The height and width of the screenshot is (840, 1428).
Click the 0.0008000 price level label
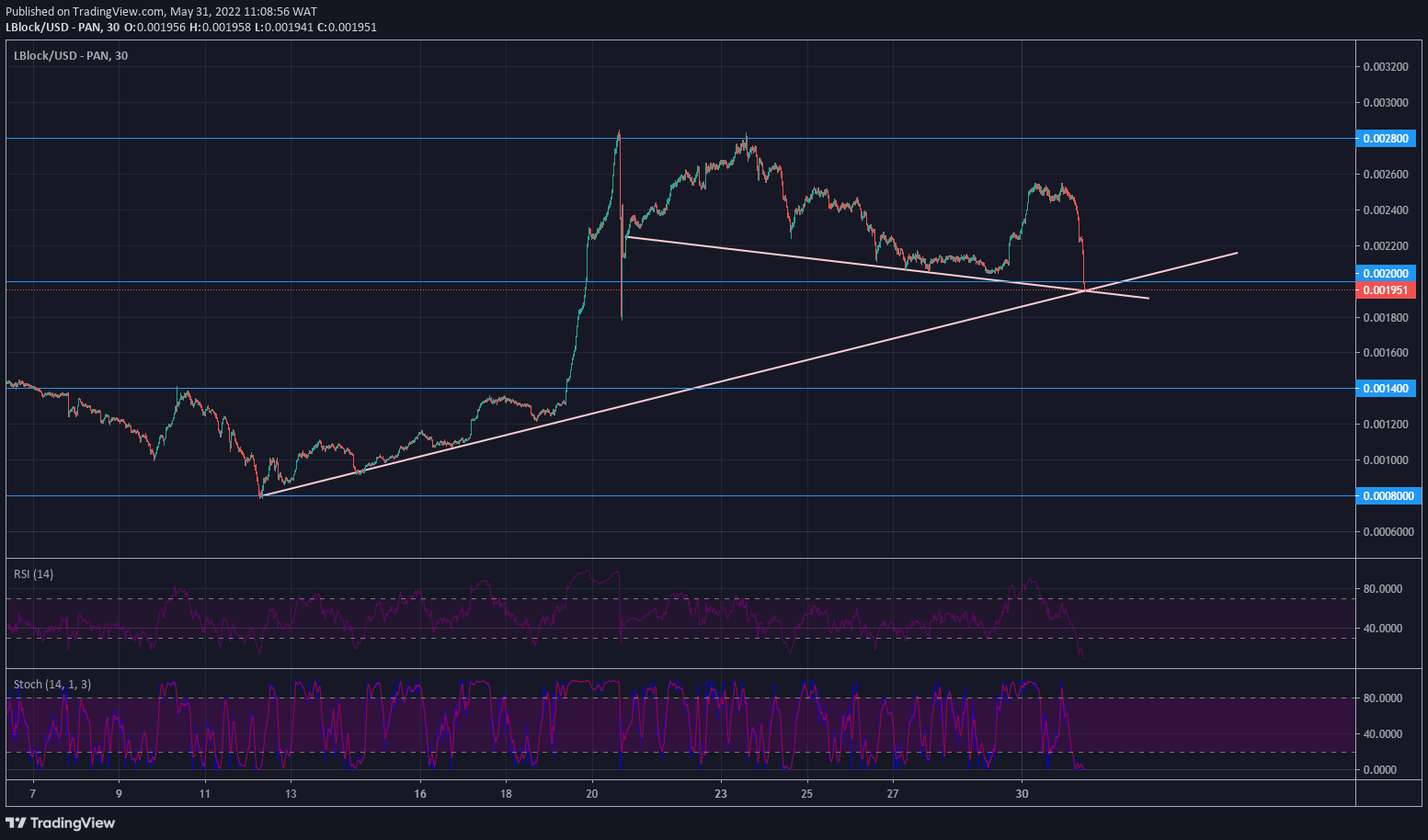click(x=1388, y=496)
